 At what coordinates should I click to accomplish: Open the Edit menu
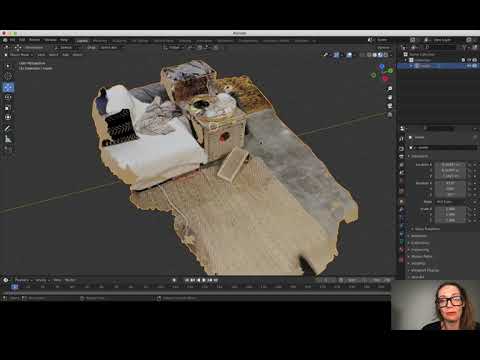22,40
